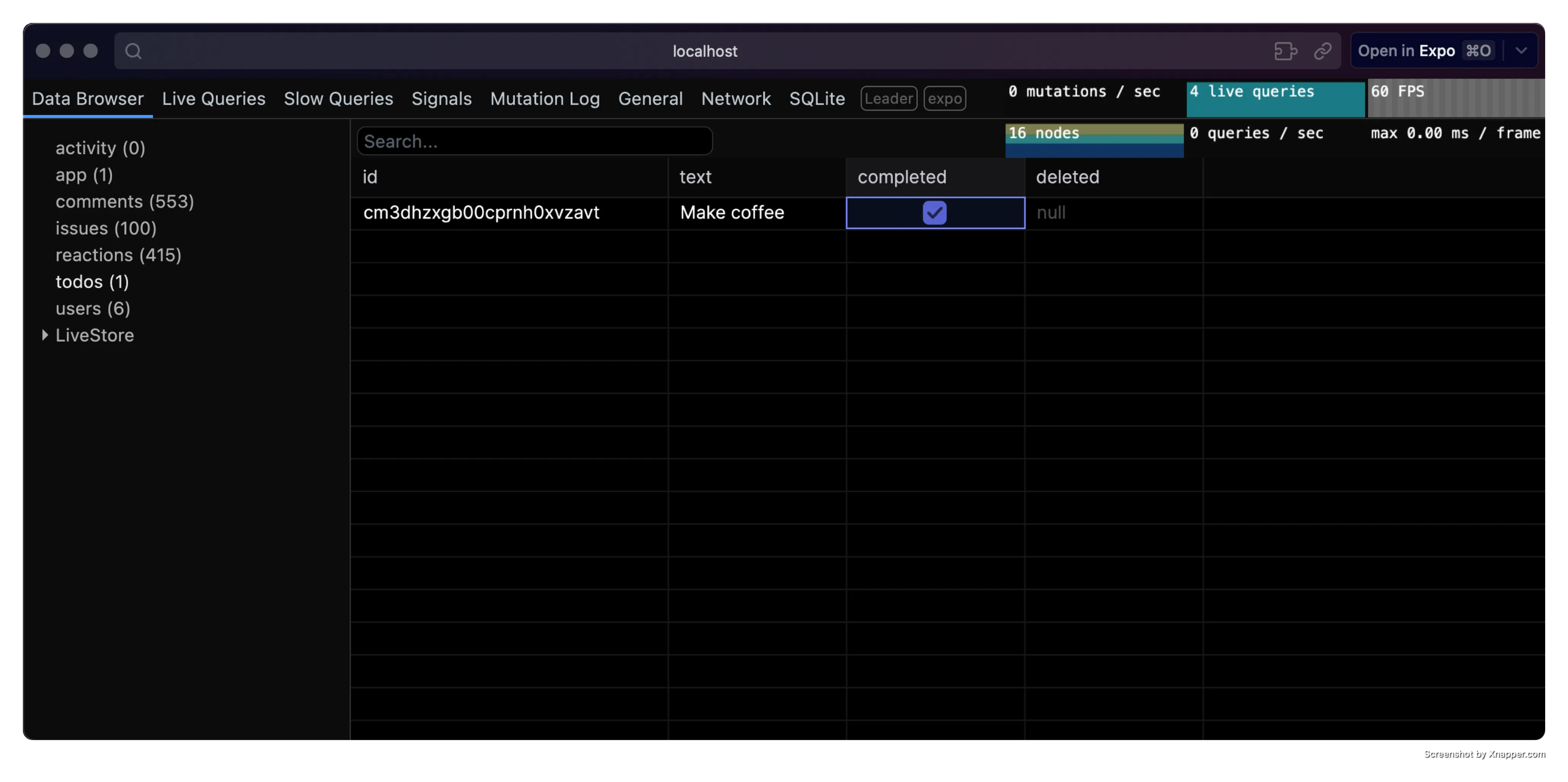The width and height of the screenshot is (1568, 782).
Task: Click the deleted column header
Action: click(1113, 177)
